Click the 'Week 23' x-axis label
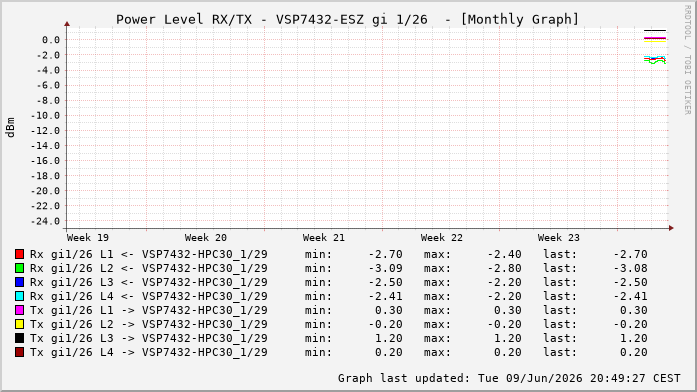The height and width of the screenshot is (392, 697). point(559,238)
